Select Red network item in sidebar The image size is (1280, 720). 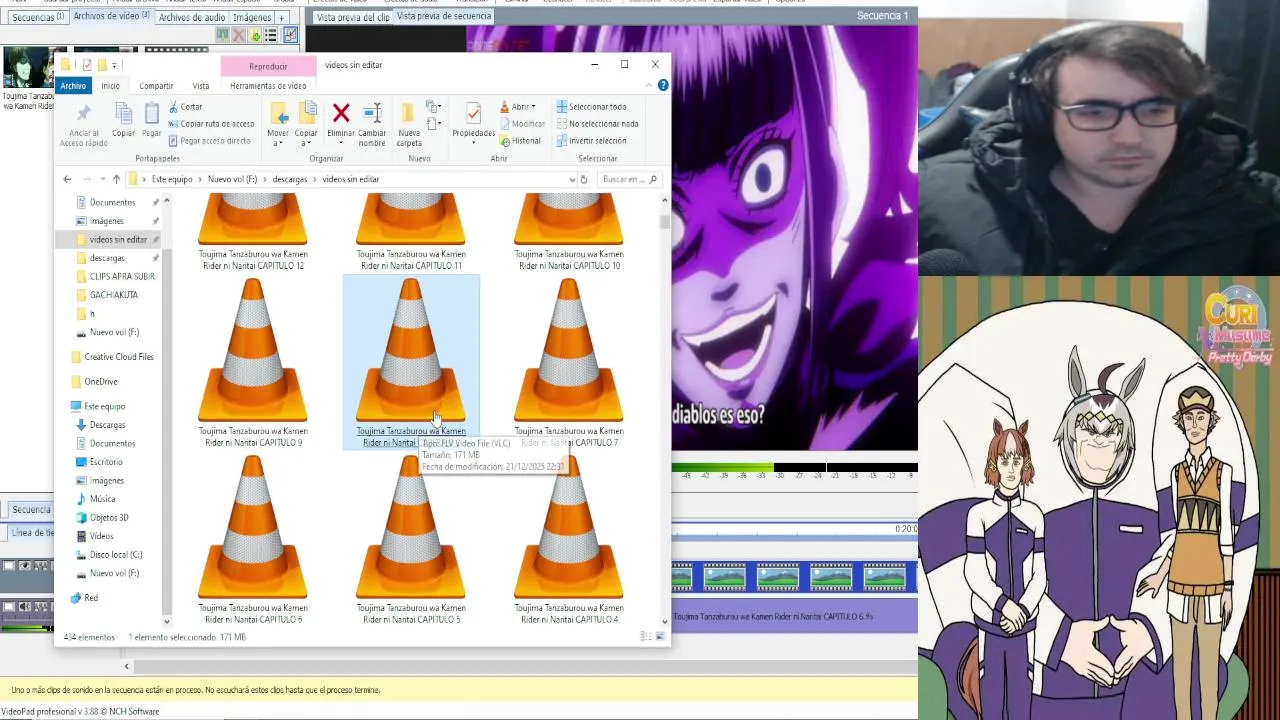(91, 598)
